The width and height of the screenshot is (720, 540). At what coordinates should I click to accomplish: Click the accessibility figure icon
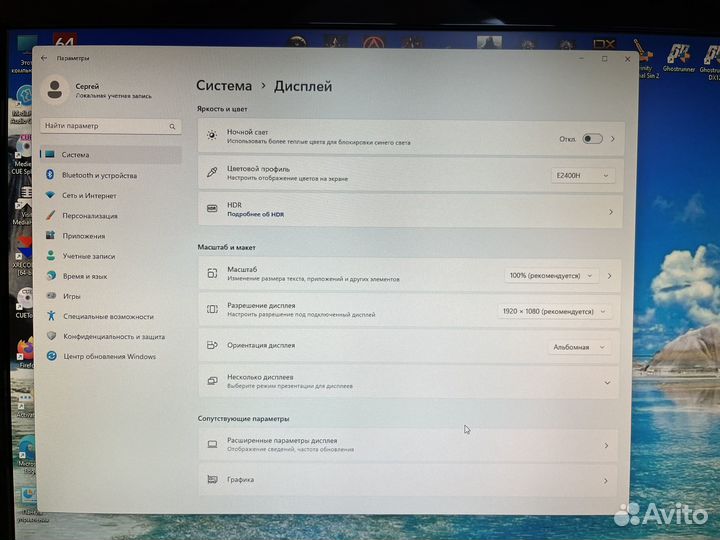coord(51,316)
